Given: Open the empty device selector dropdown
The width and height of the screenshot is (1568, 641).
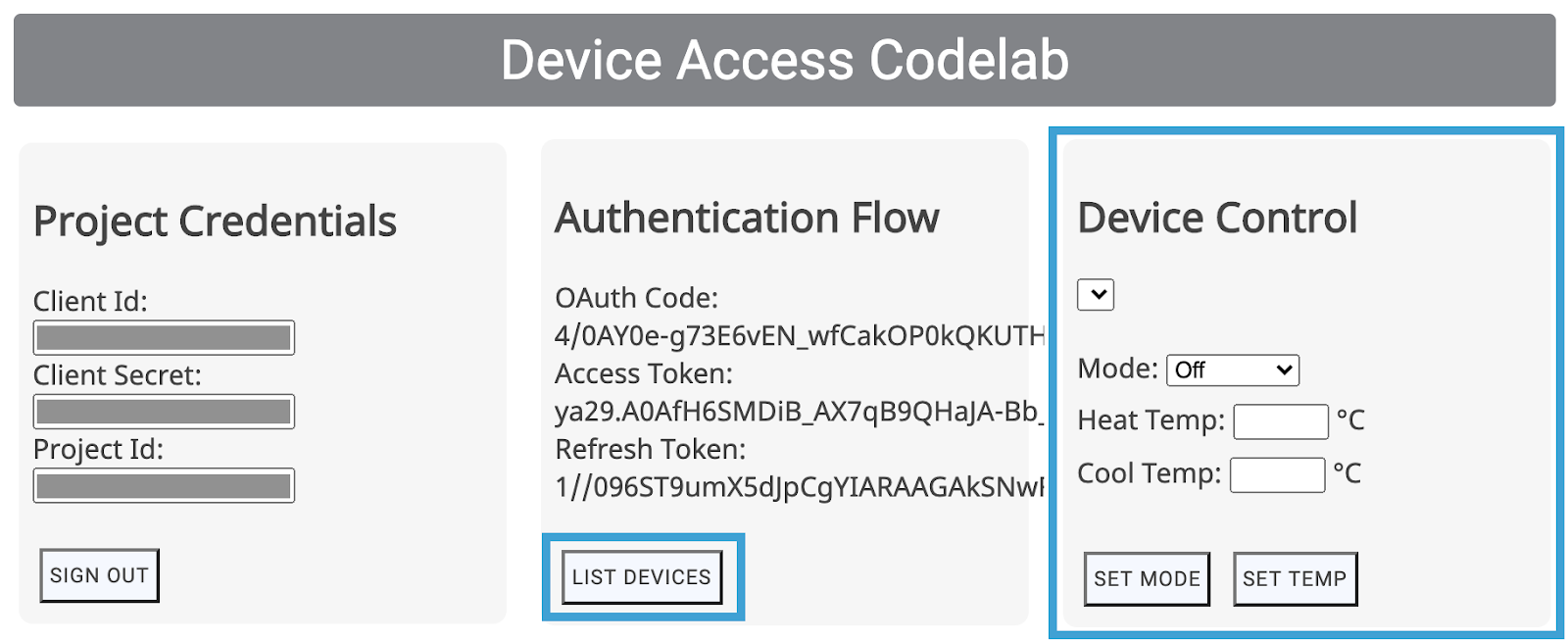Looking at the screenshot, I should 1096,294.
